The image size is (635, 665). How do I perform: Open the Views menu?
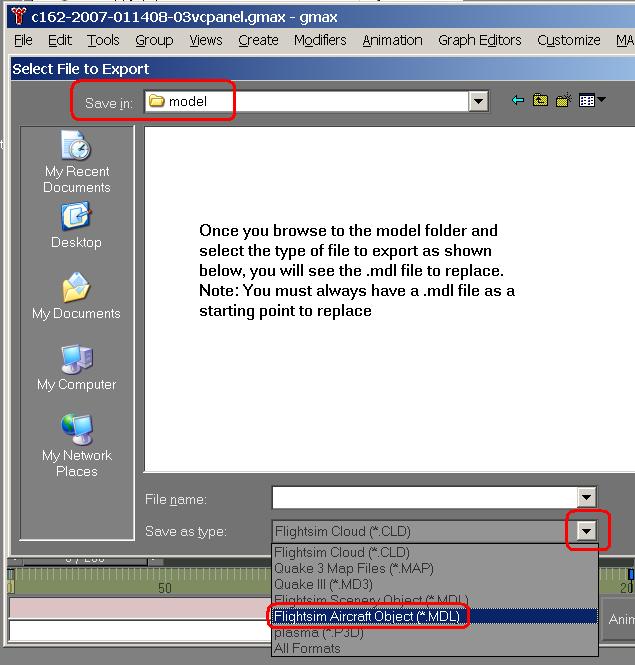[206, 40]
